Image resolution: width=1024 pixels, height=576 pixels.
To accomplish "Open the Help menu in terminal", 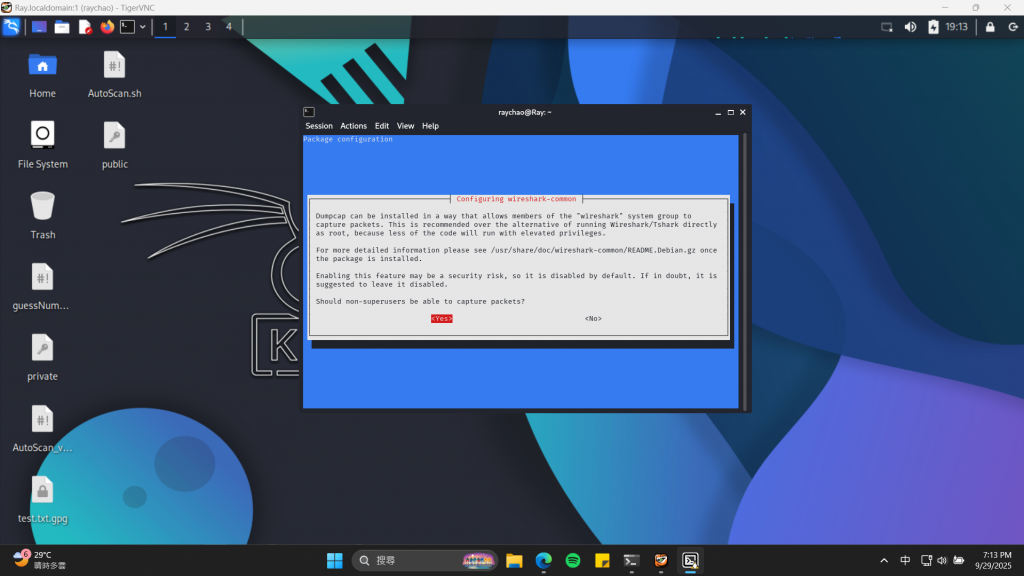I will (430, 126).
